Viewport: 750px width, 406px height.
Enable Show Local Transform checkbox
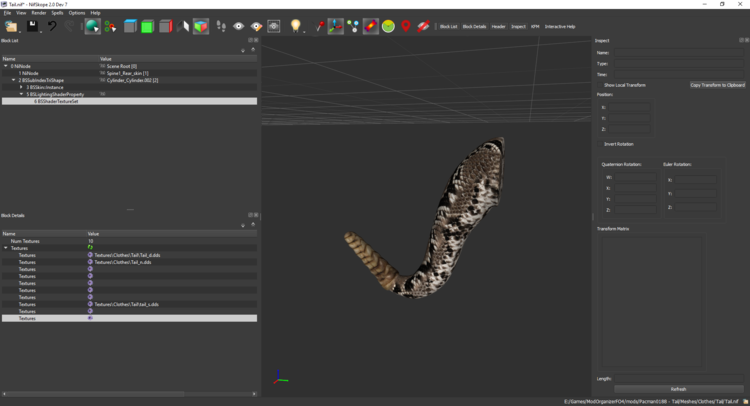600,85
